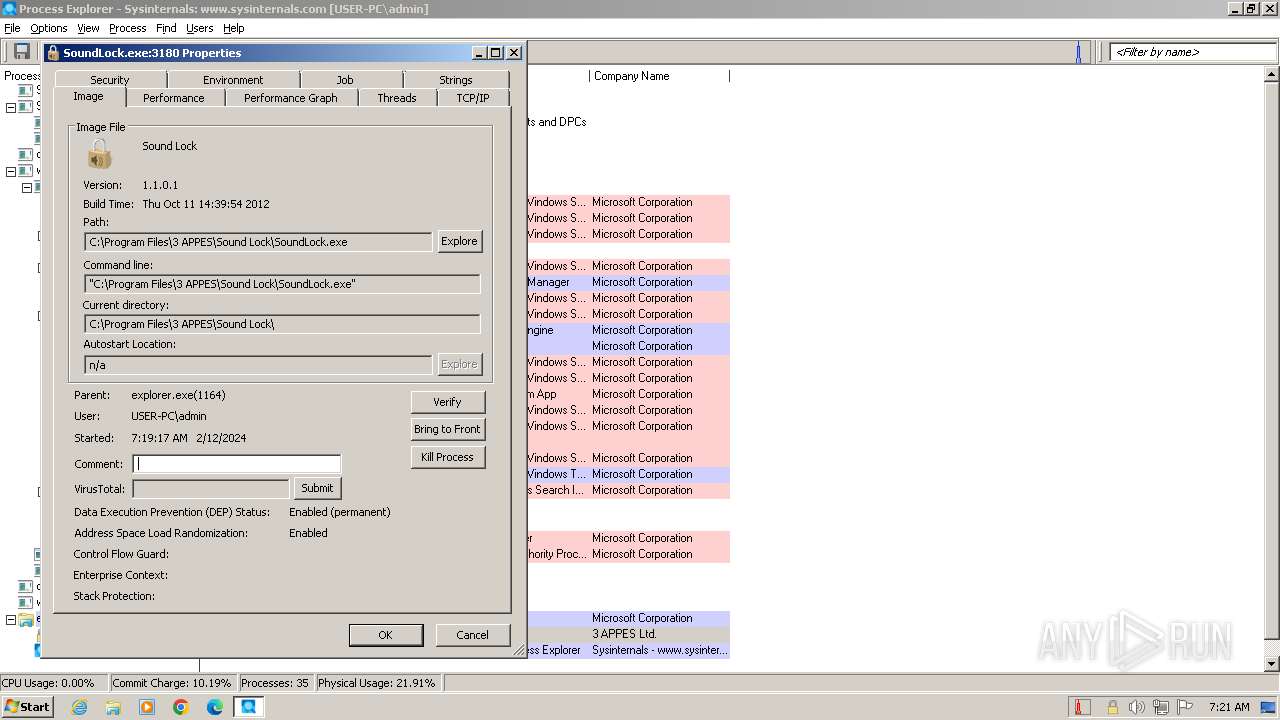1280x720 pixels.
Task: Click the vertical scrollbar down arrow
Action: tap(1272, 664)
